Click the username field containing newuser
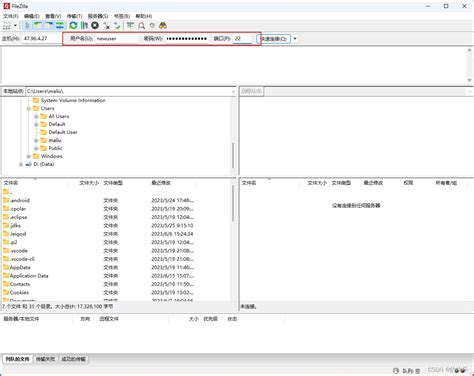Viewport: 474px width, 376px height. [x=117, y=39]
